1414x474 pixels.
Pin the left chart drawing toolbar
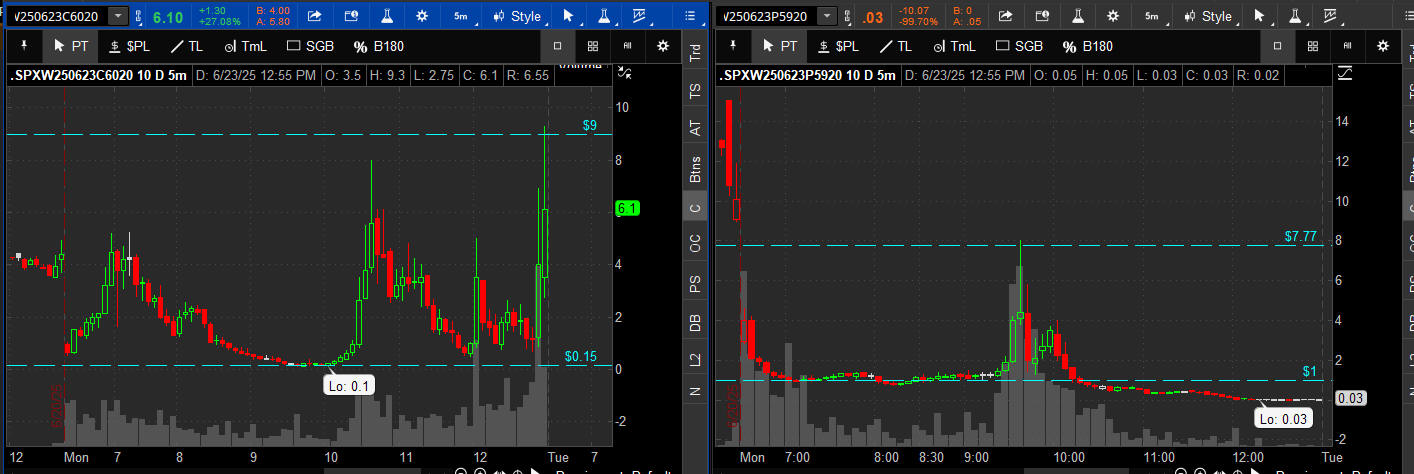tap(24, 46)
